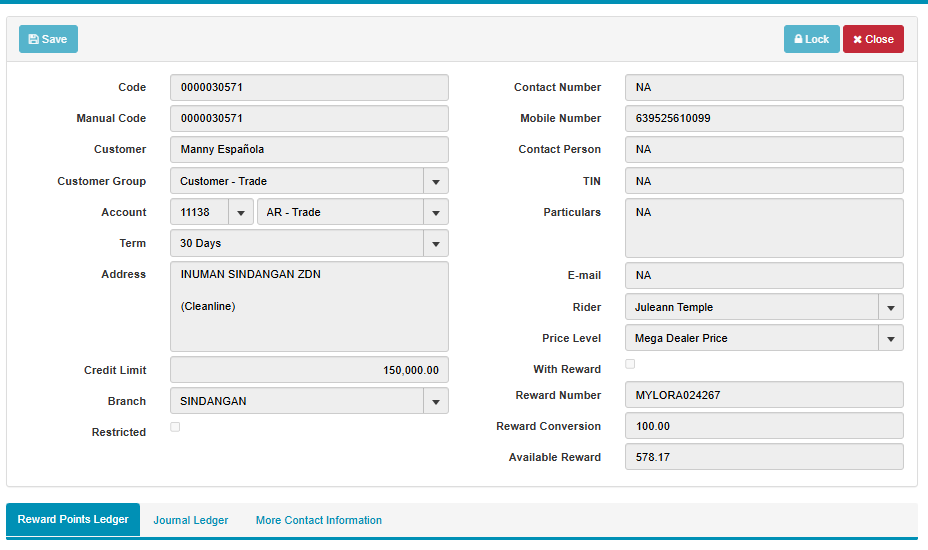Select the Credit Limit field

pos(309,370)
